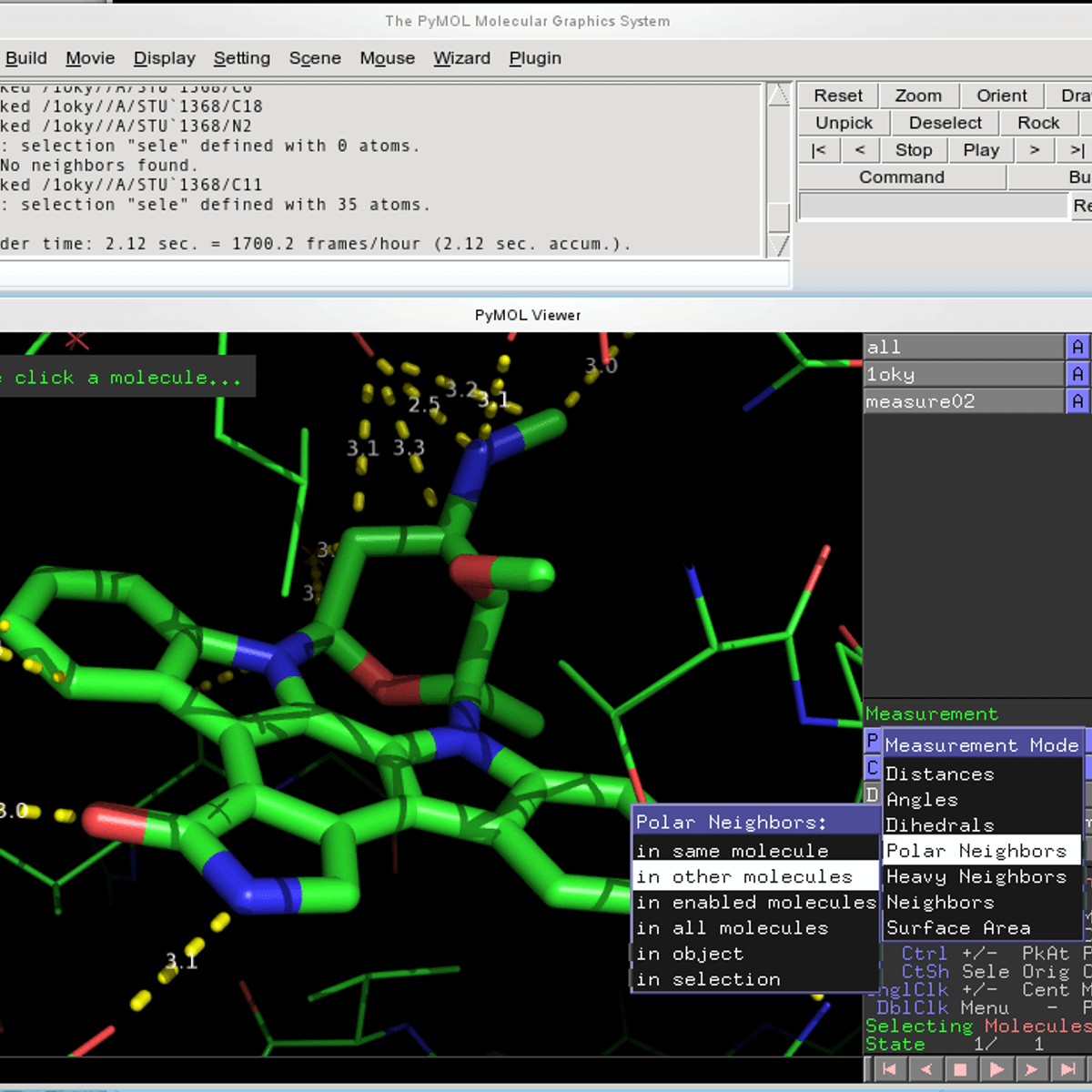The height and width of the screenshot is (1092, 1092).
Task: Click the pink play triangle icon
Action: pyautogui.click(x=996, y=1069)
